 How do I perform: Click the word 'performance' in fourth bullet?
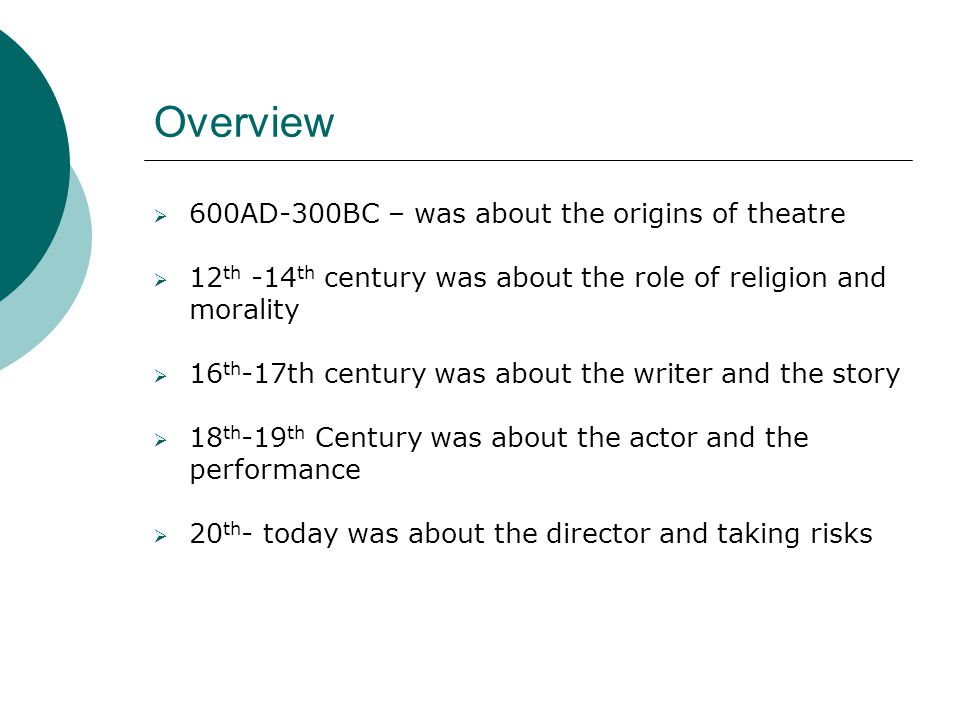(275, 471)
